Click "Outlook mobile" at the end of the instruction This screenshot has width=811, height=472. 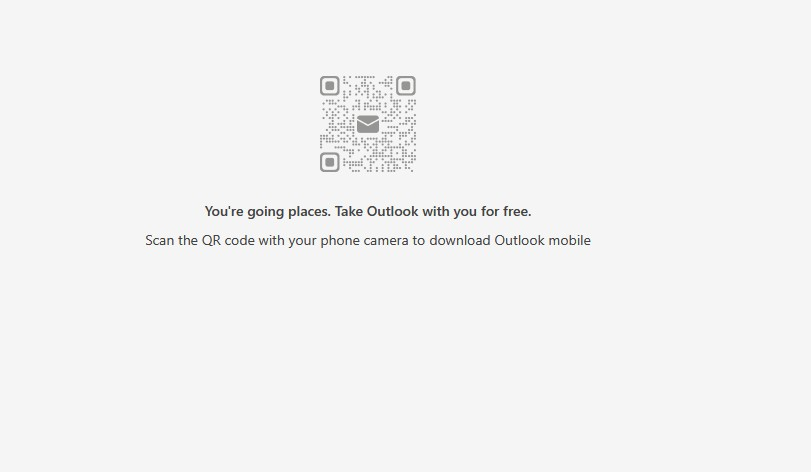click(543, 240)
